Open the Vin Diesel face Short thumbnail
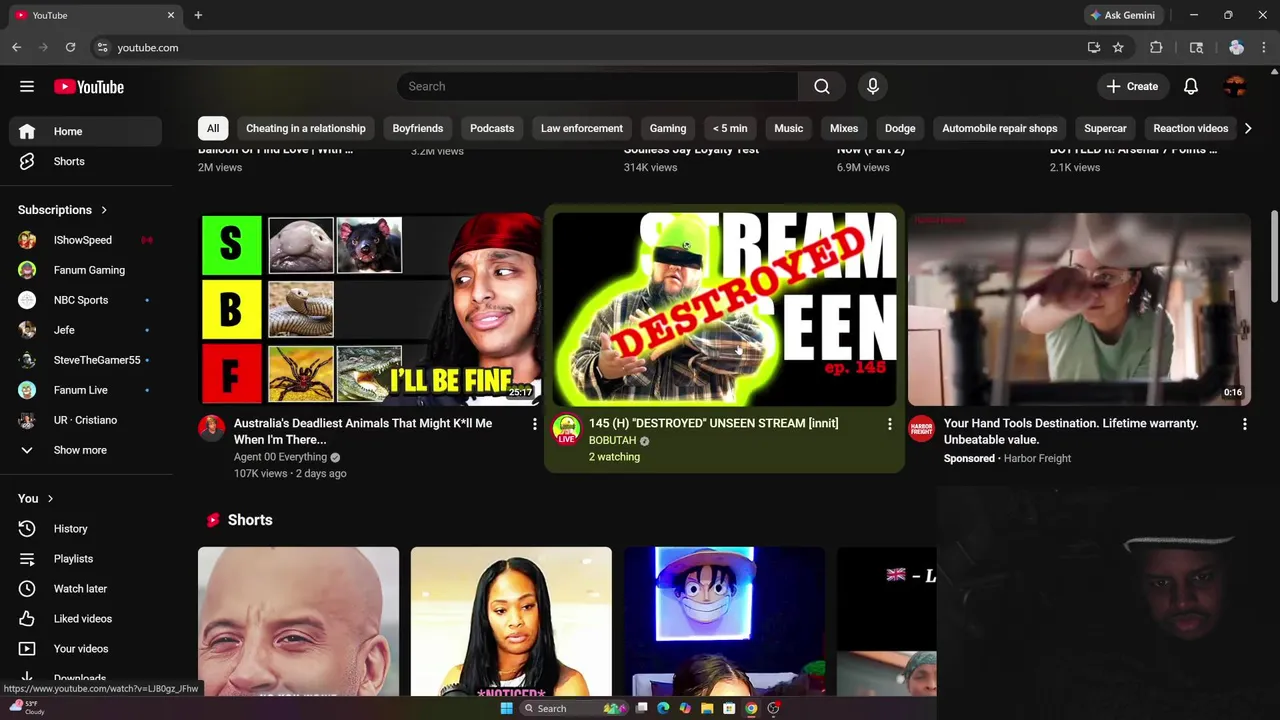This screenshot has height=720, width=1280. 298,621
